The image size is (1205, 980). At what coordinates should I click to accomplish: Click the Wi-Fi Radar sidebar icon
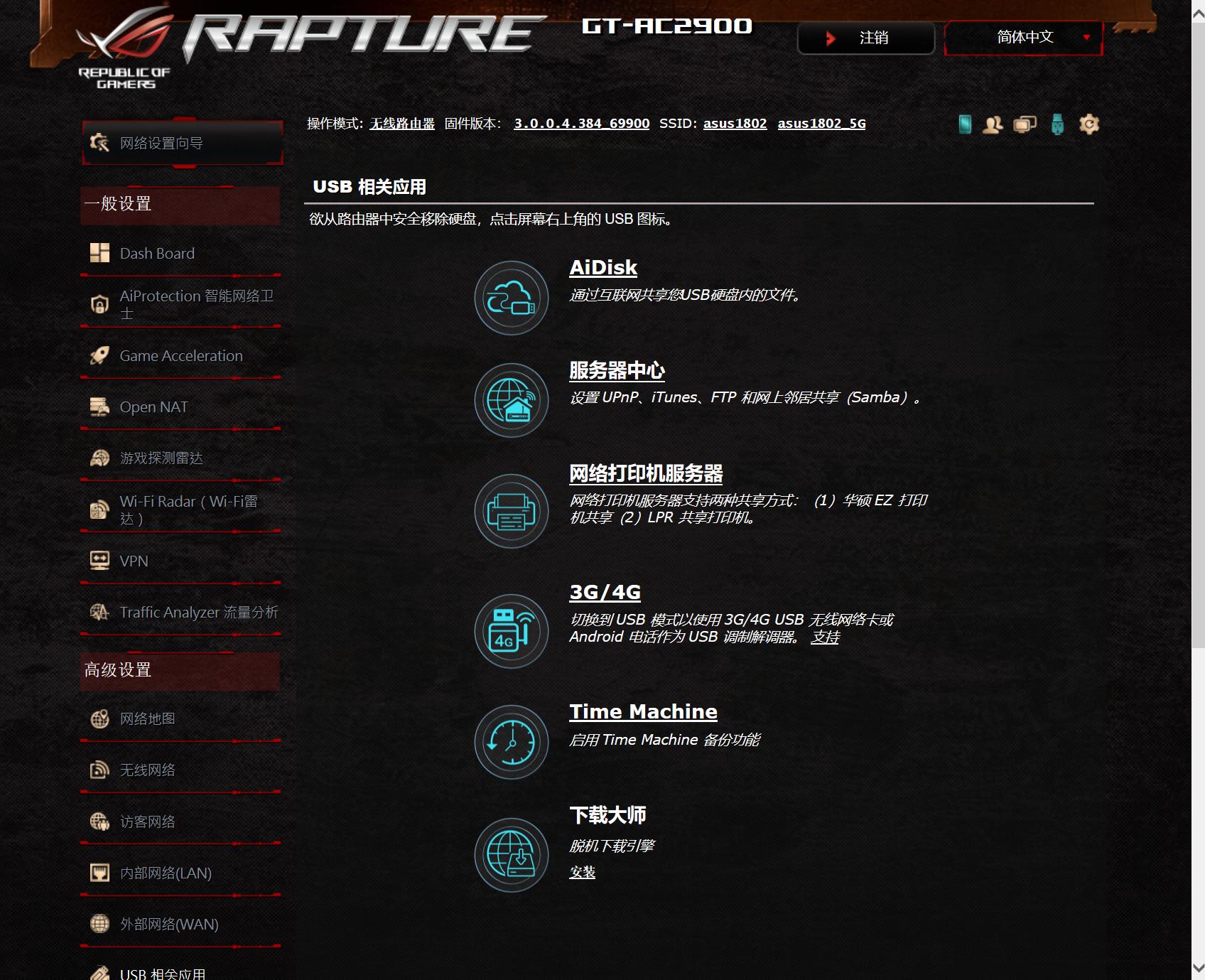[99, 510]
